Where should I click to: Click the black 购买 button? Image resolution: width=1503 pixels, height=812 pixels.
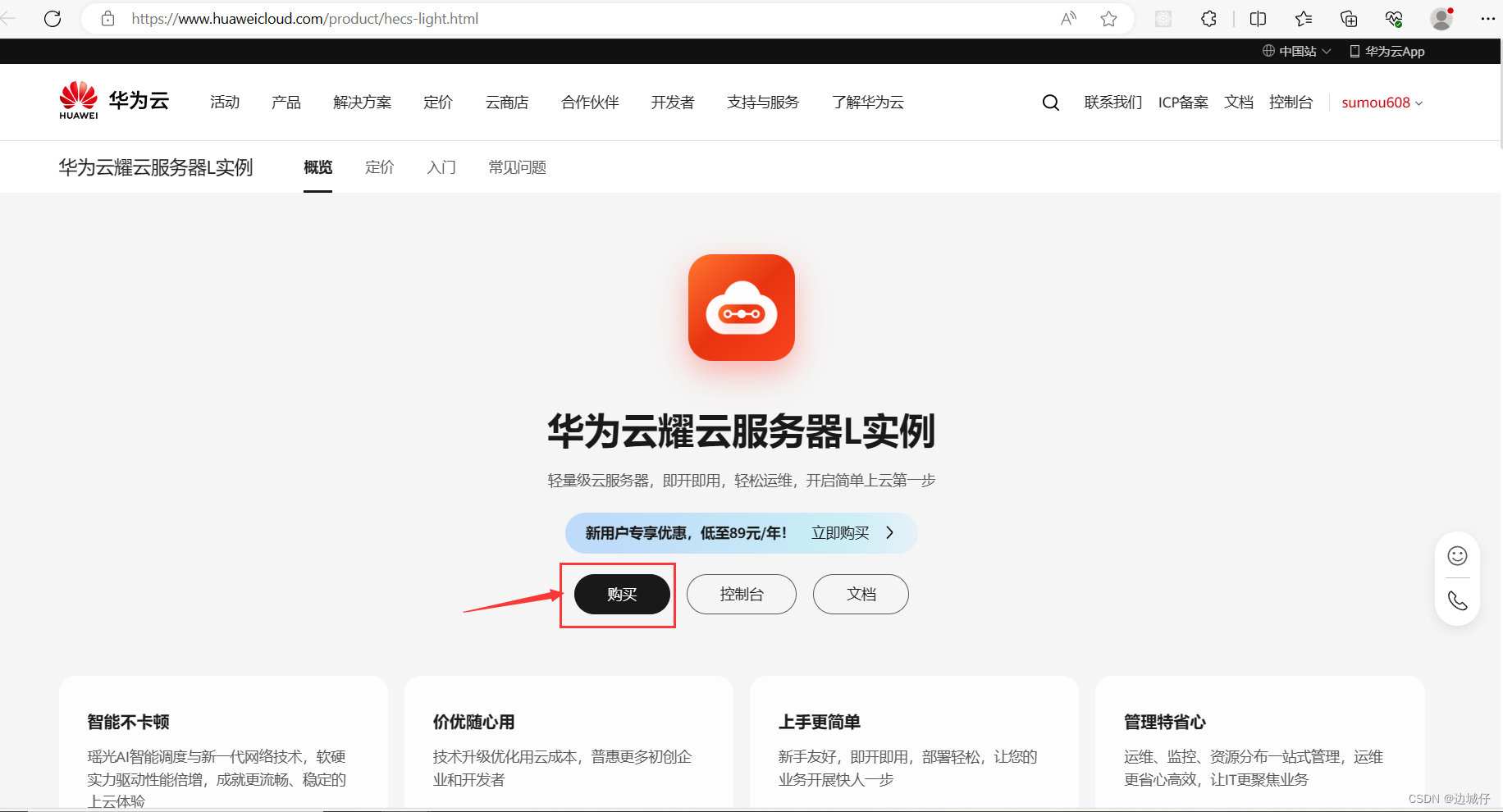[622, 595]
